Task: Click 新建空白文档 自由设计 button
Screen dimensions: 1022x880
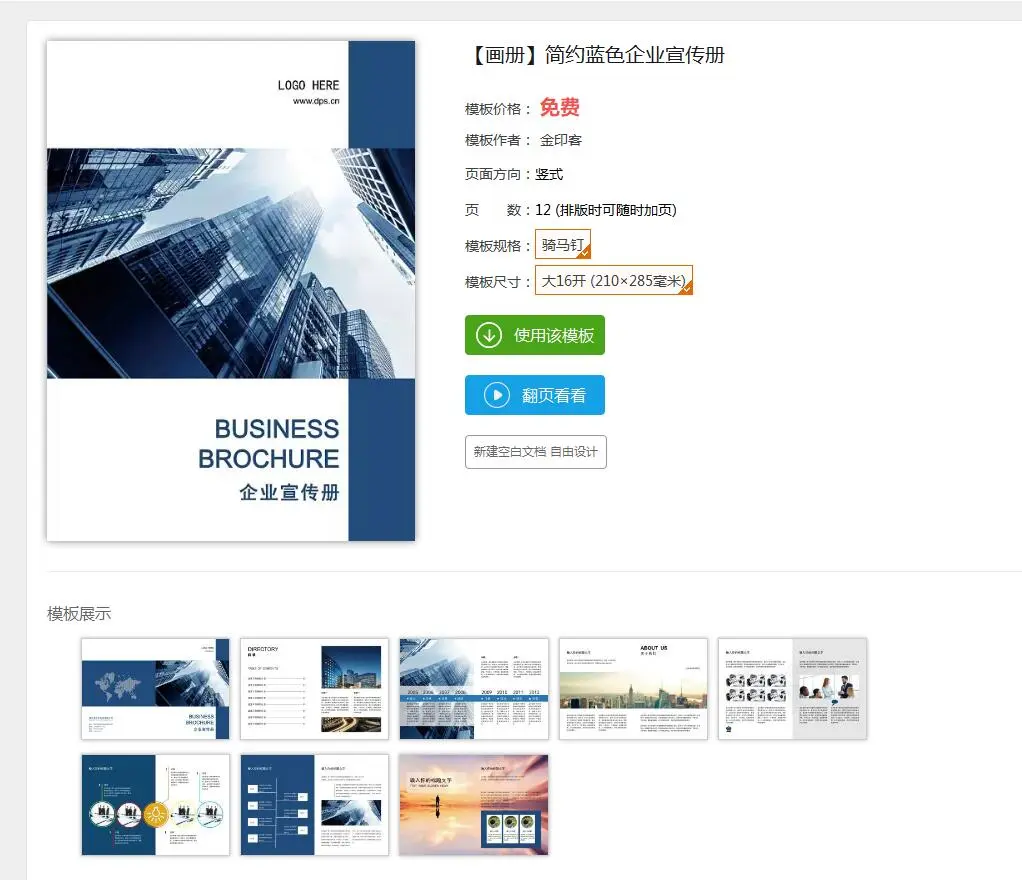Action: (535, 452)
